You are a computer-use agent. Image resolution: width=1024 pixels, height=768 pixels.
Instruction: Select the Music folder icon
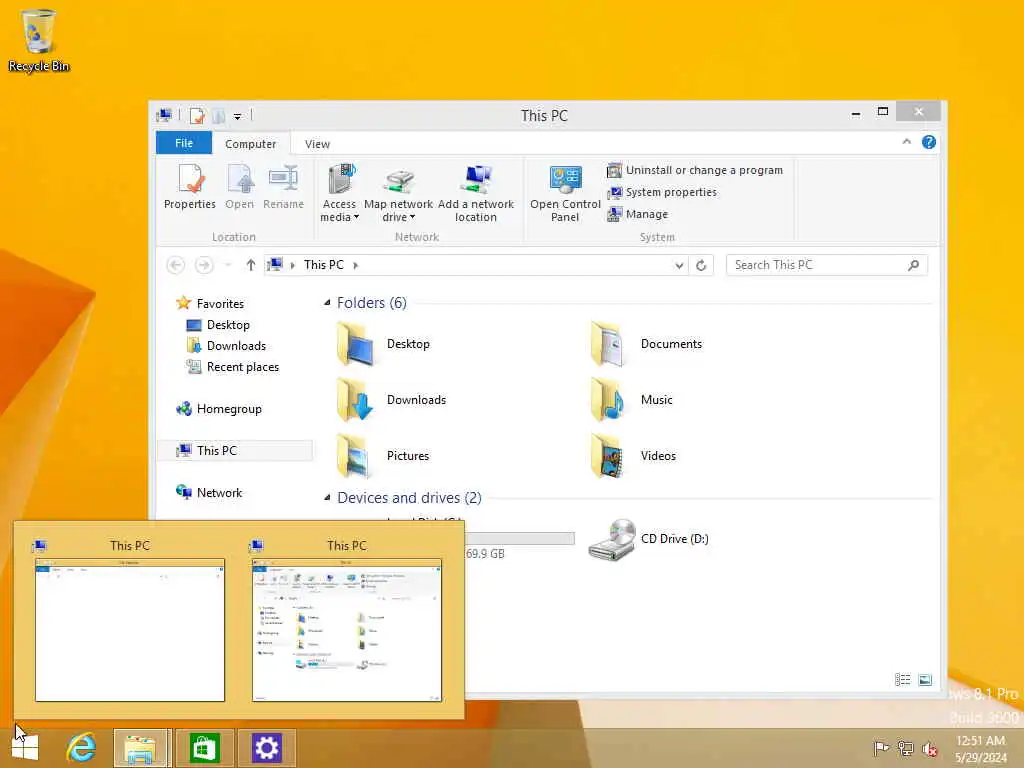[x=607, y=400]
